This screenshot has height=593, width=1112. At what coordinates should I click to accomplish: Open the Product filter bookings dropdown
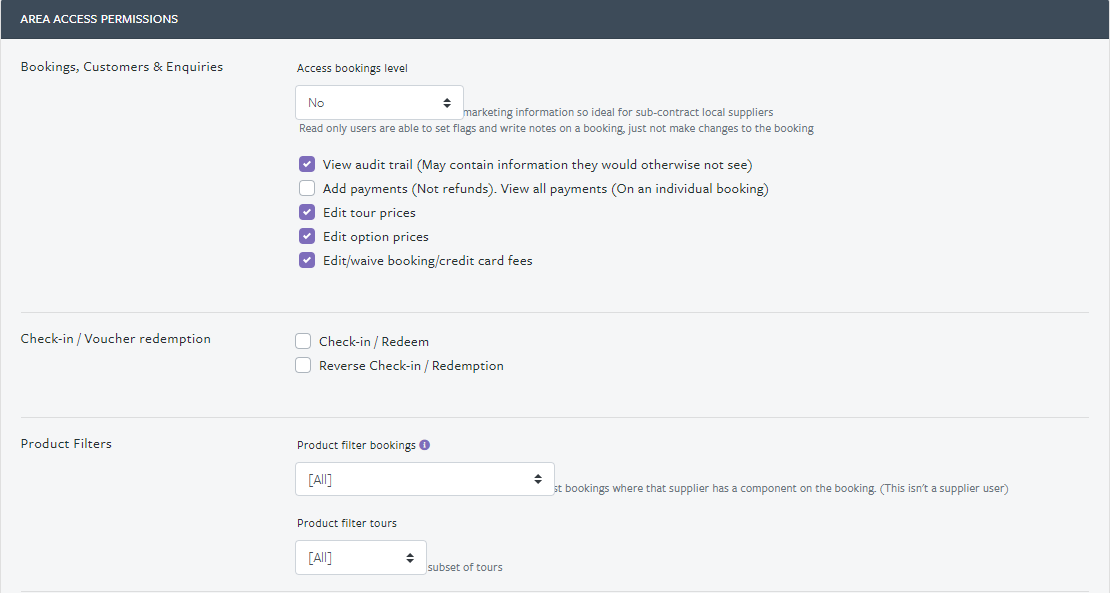(x=425, y=480)
